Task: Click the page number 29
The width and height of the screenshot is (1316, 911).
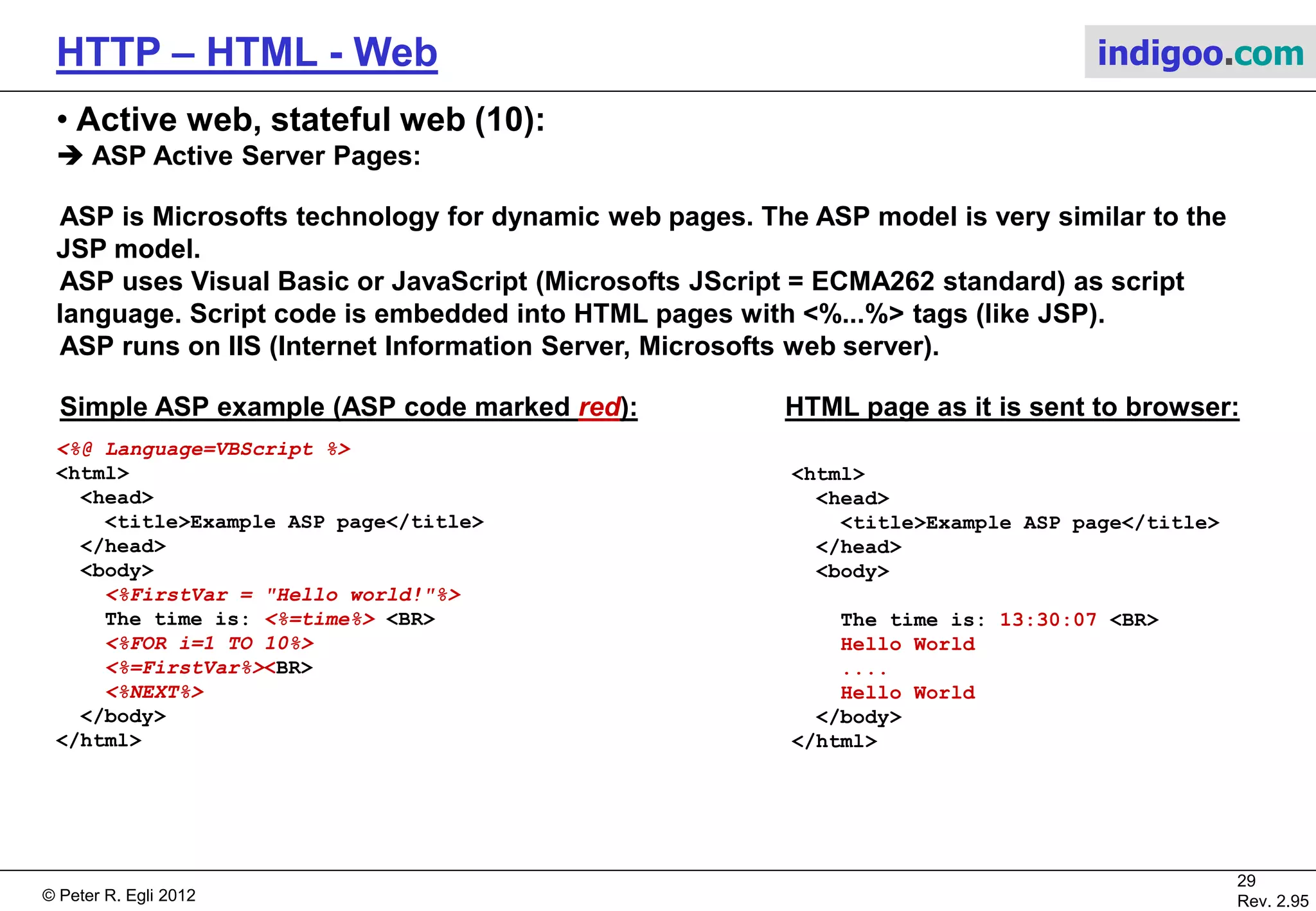Action: 1246,881
